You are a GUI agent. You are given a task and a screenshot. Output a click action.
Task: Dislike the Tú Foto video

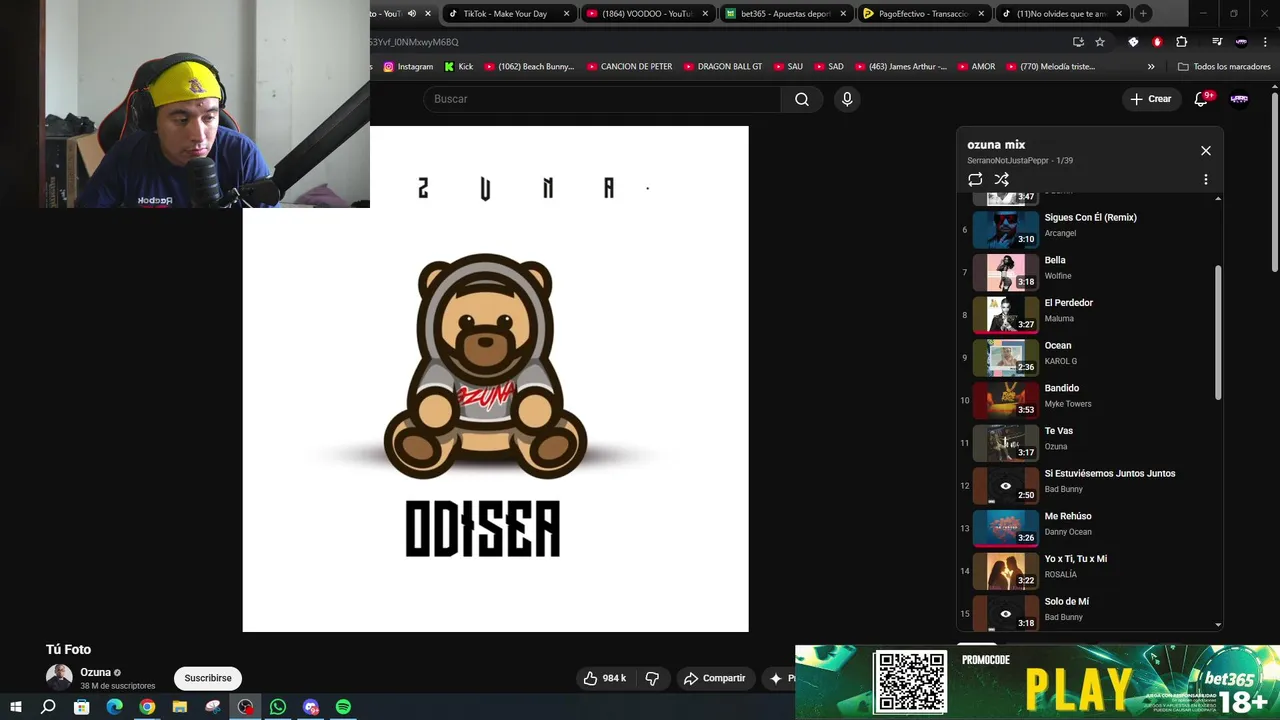652,678
